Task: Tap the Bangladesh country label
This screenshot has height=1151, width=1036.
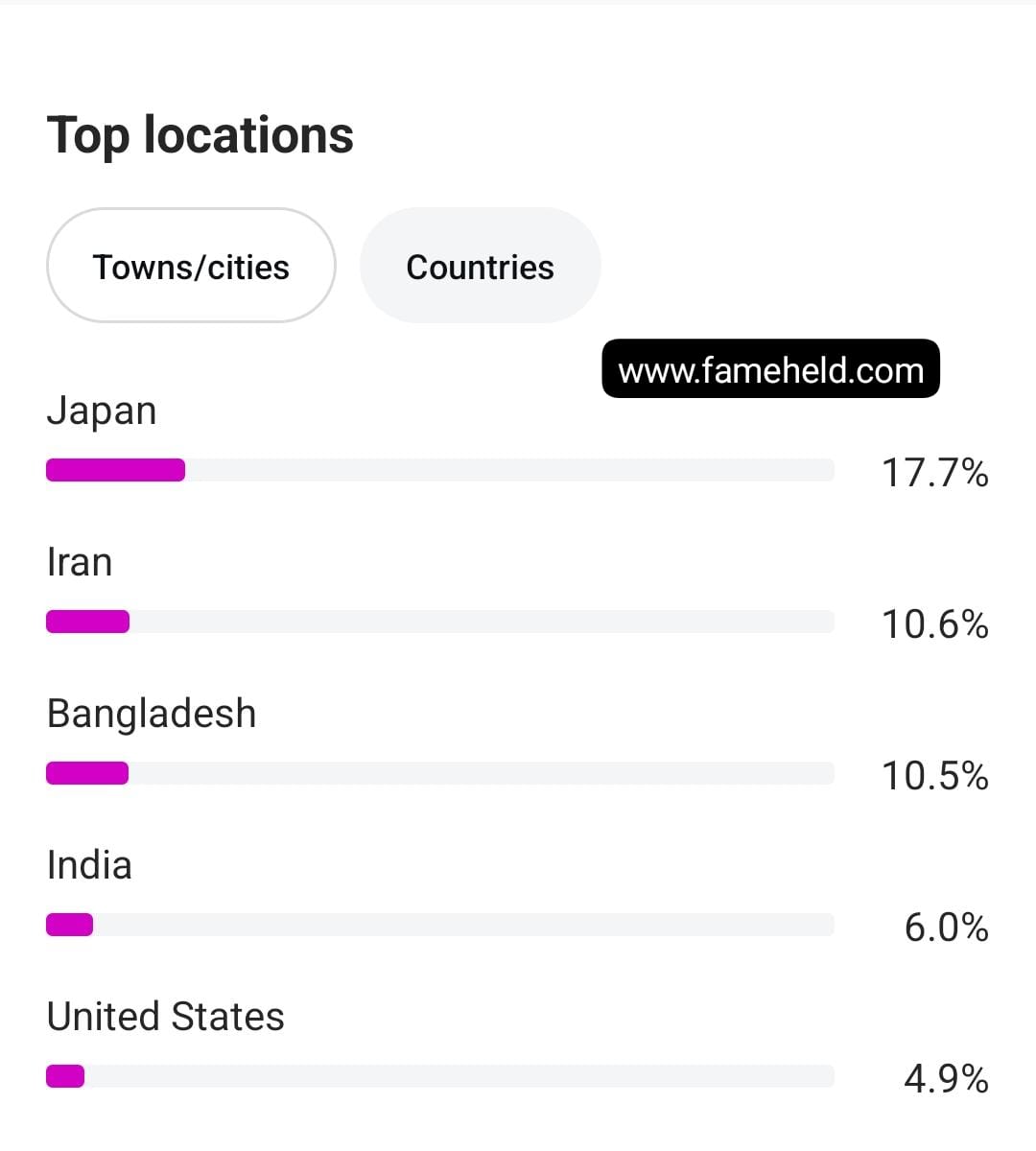Action: tap(152, 714)
